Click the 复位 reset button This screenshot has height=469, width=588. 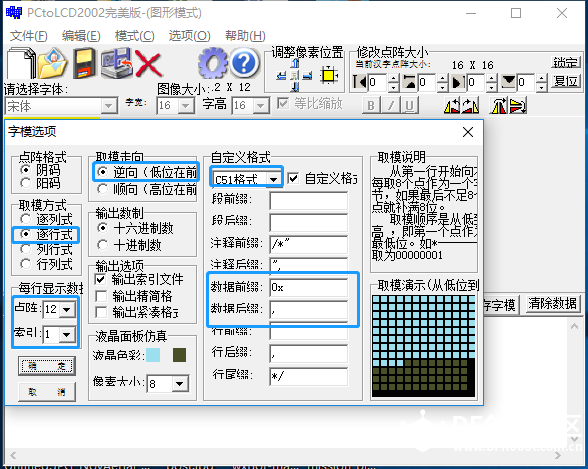coord(566,81)
